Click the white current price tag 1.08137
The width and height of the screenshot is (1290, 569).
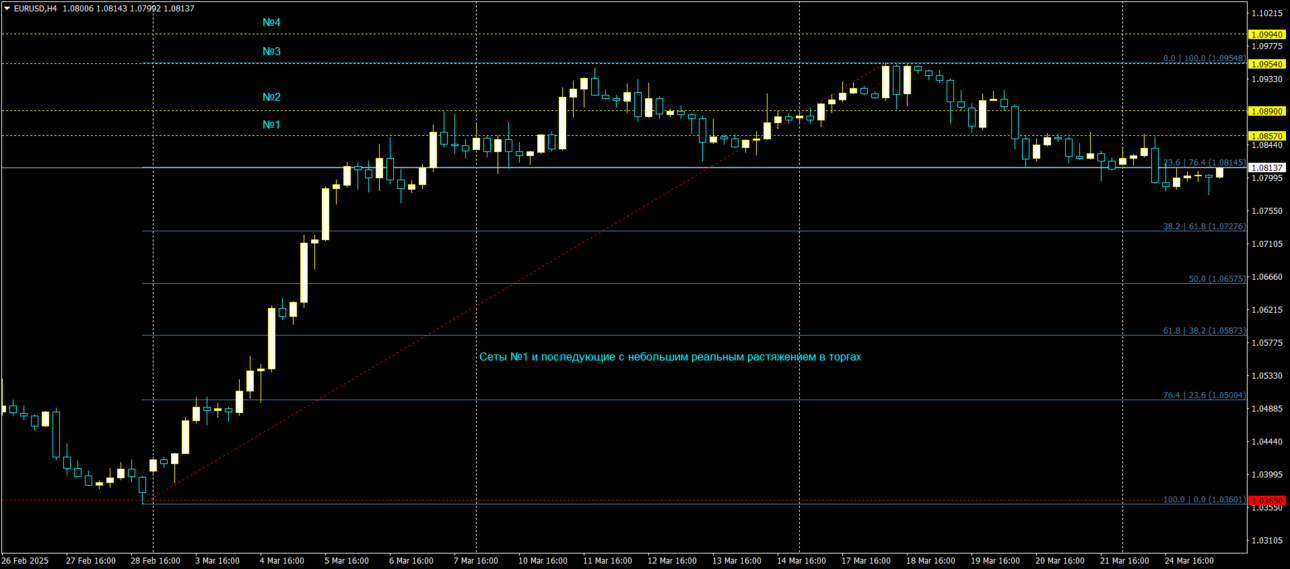click(1267, 167)
